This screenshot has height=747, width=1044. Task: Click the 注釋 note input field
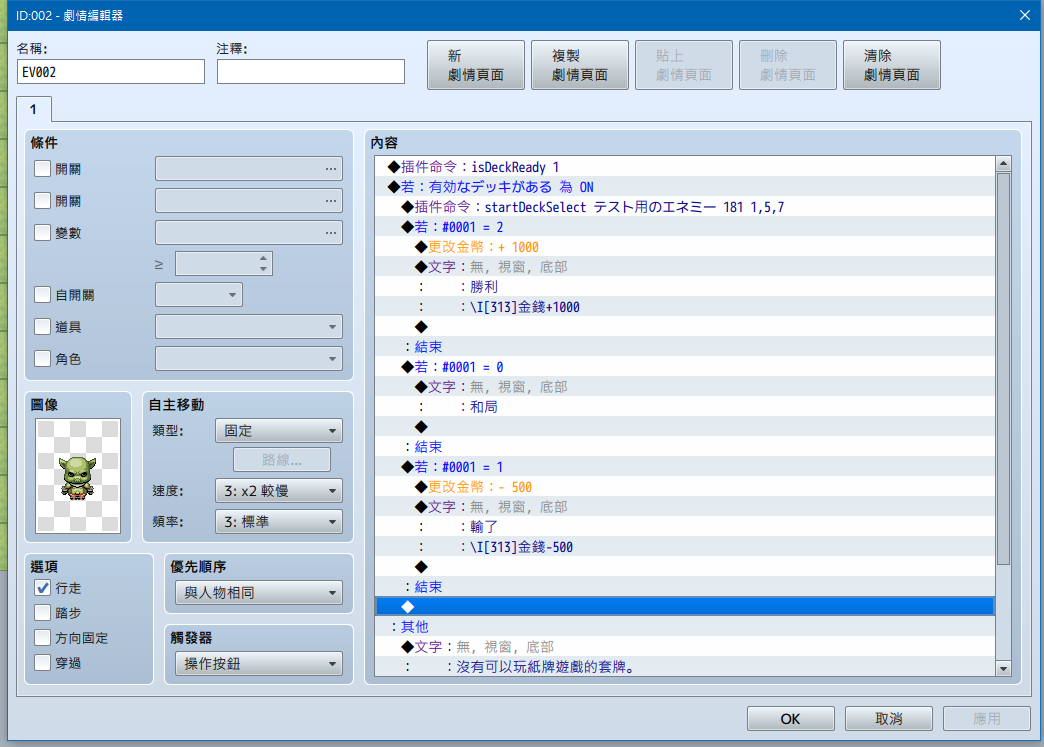click(x=311, y=72)
